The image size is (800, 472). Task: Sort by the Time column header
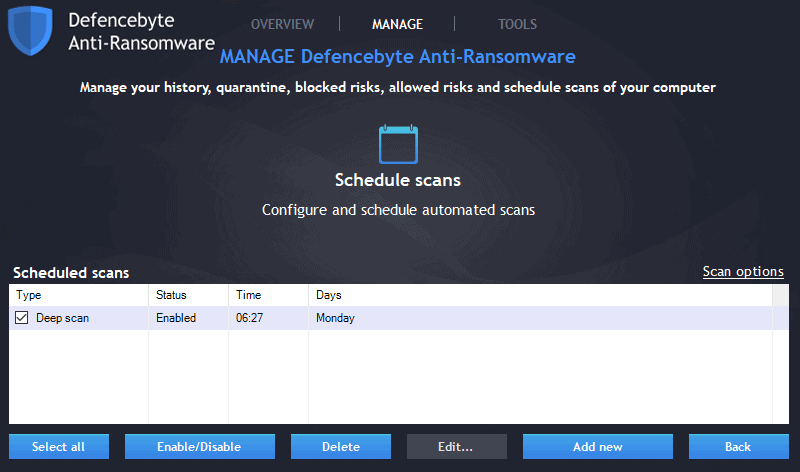(268, 295)
